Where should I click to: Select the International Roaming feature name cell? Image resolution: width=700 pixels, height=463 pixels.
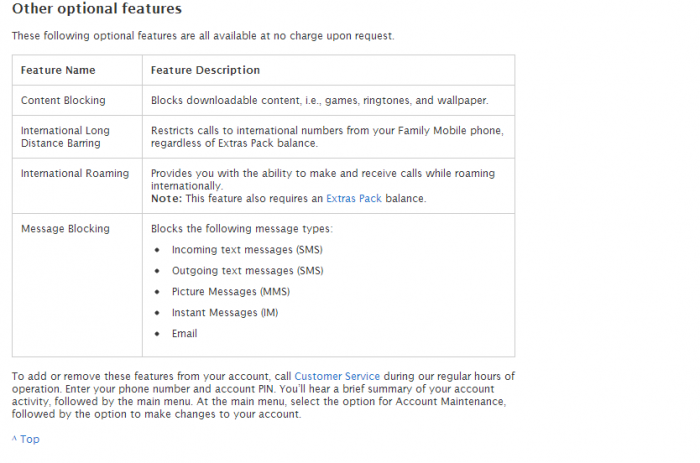(x=75, y=173)
